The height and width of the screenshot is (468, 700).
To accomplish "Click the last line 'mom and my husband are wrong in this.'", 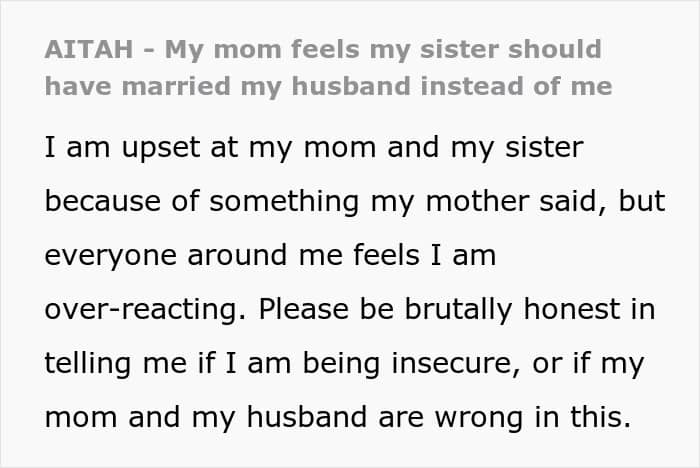I will [338, 418].
